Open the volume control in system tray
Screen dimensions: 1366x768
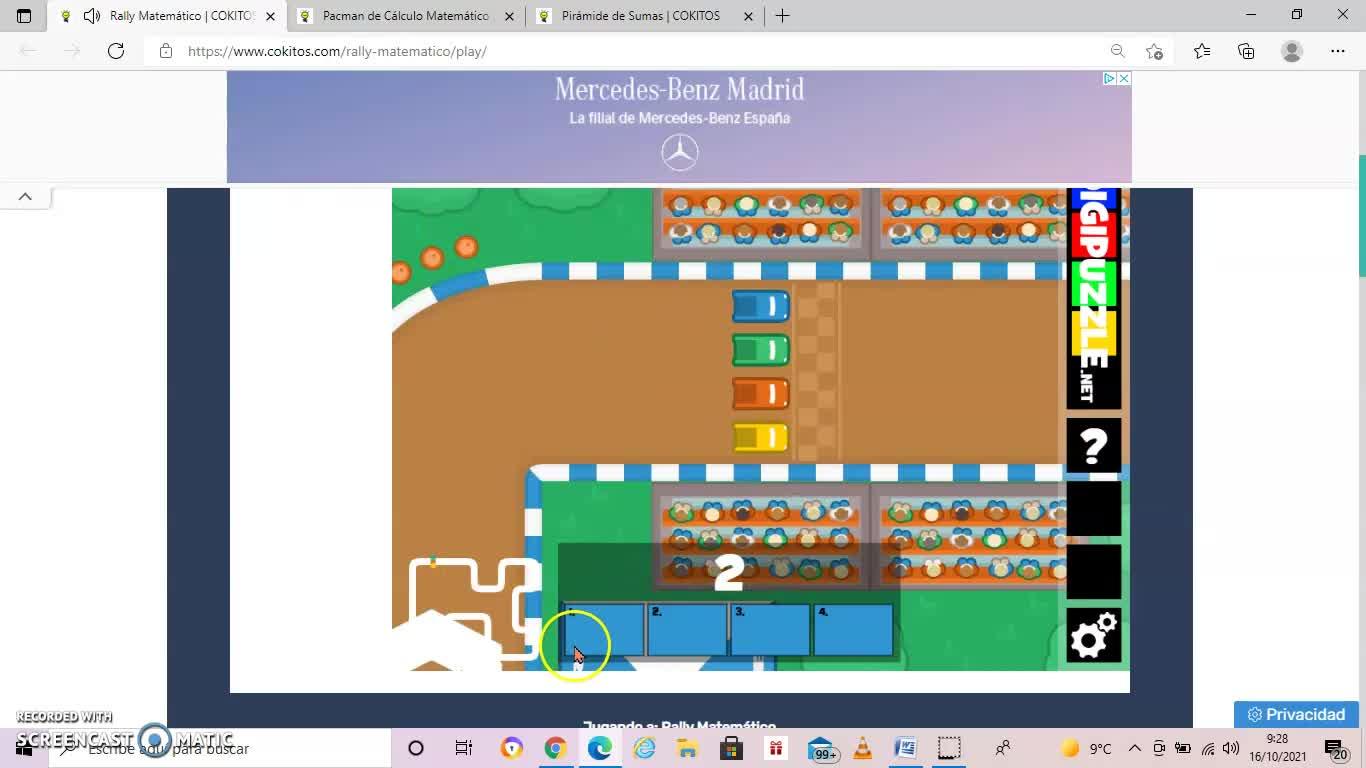pos(1231,748)
